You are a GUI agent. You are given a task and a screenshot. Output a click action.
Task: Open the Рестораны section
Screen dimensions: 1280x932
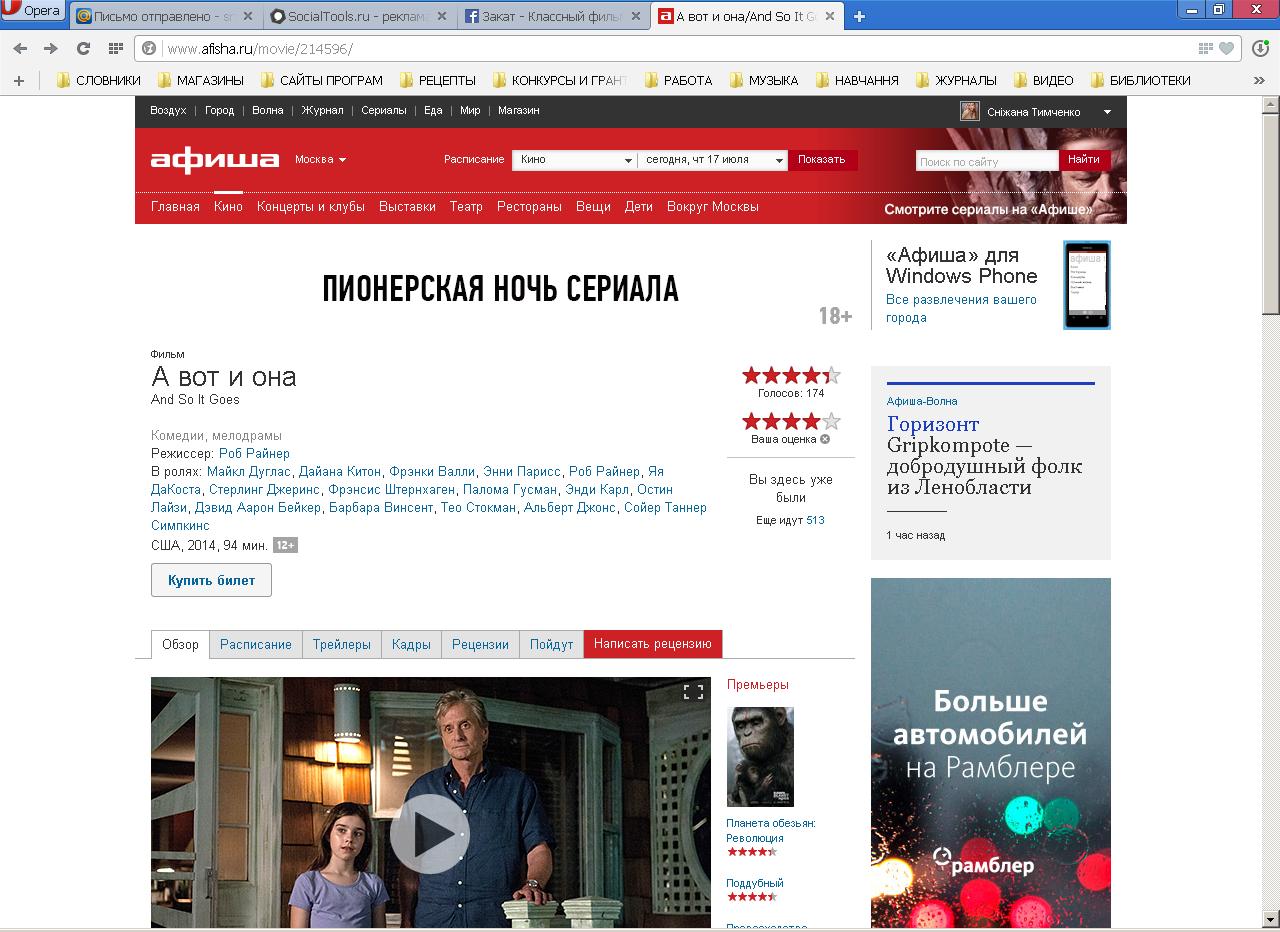click(529, 207)
